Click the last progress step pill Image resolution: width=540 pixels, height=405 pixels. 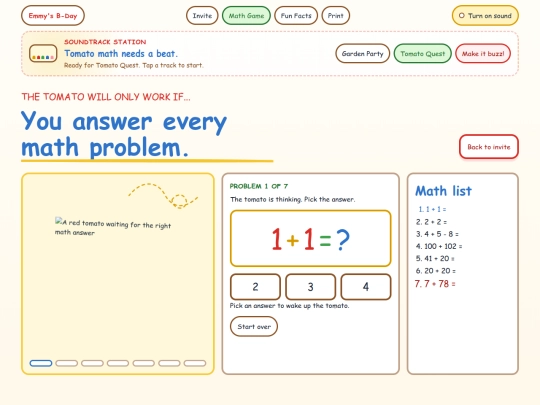pyautogui.click(x=195, y=363)
